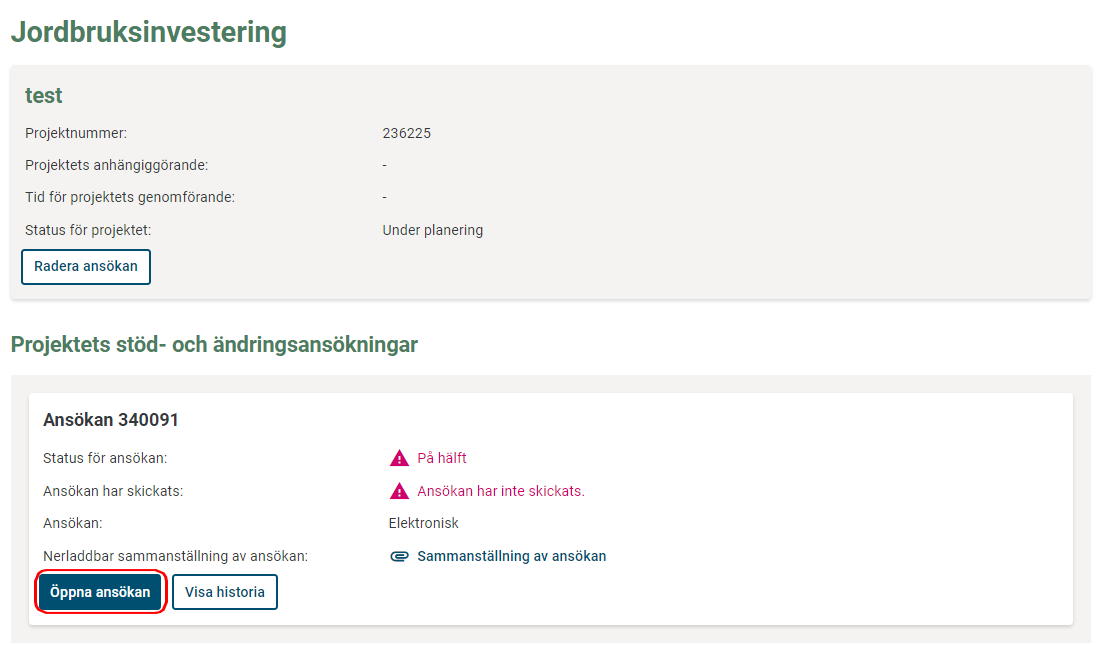The image size is (1100, 645).
Task: Click the paperclip attachment icon
Action: click(x=399, y=557)
